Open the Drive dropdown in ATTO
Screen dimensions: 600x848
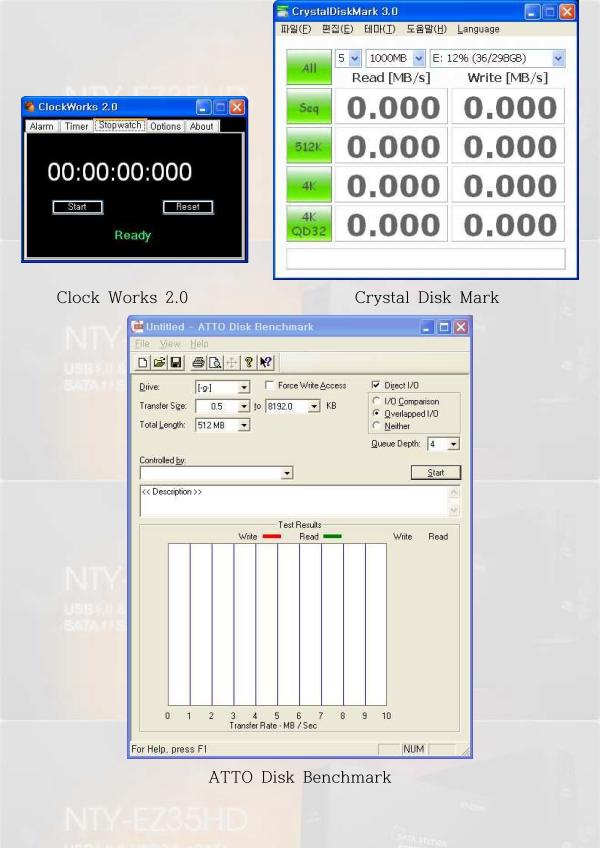coord(244,387)
